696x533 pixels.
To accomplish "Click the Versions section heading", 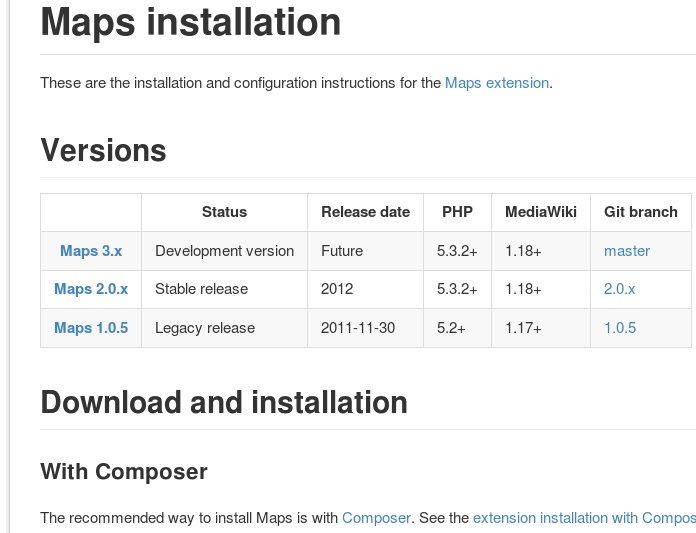I will [103, 150].
